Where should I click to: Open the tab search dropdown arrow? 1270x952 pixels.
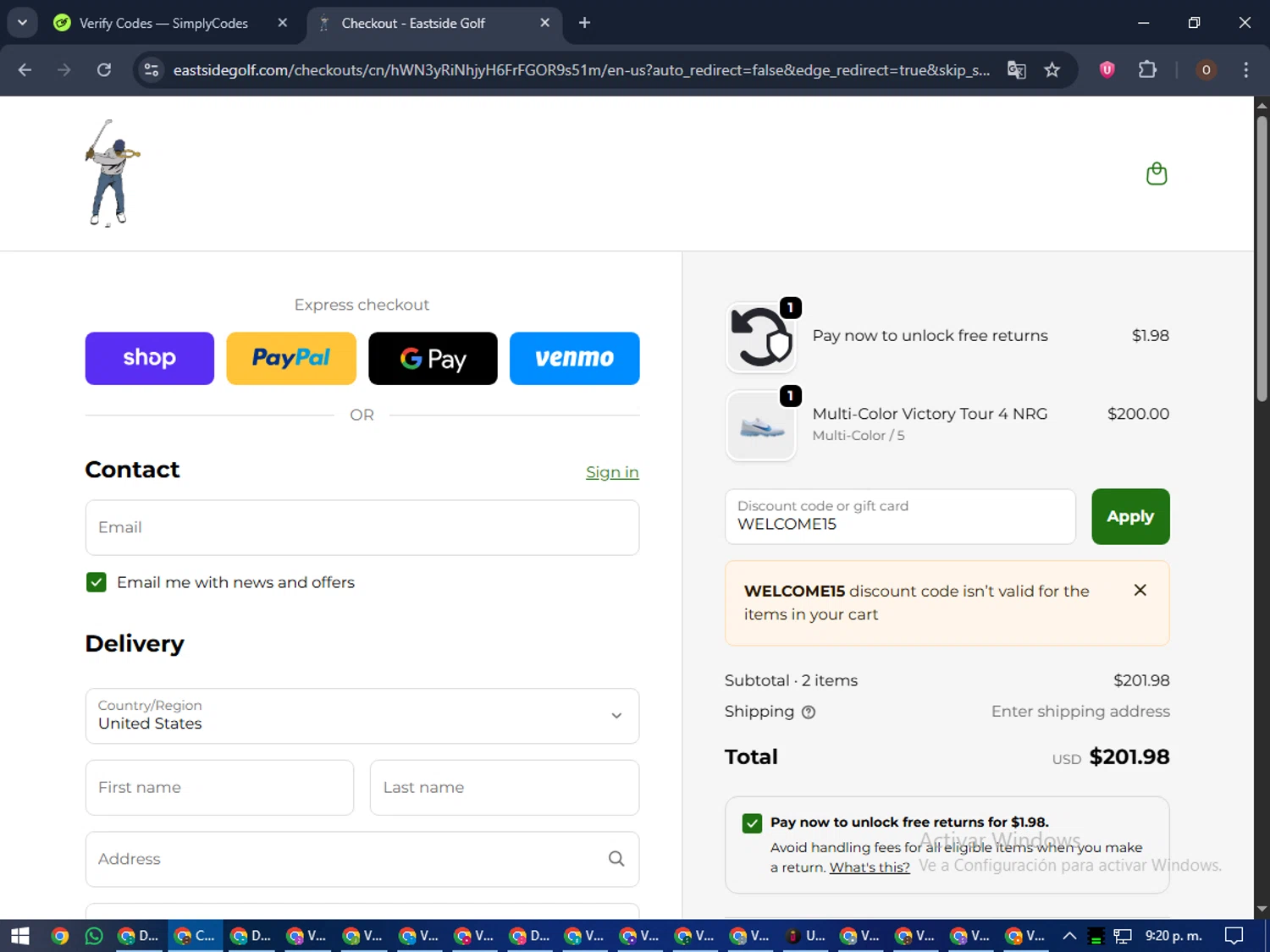(x=23, y=23)
